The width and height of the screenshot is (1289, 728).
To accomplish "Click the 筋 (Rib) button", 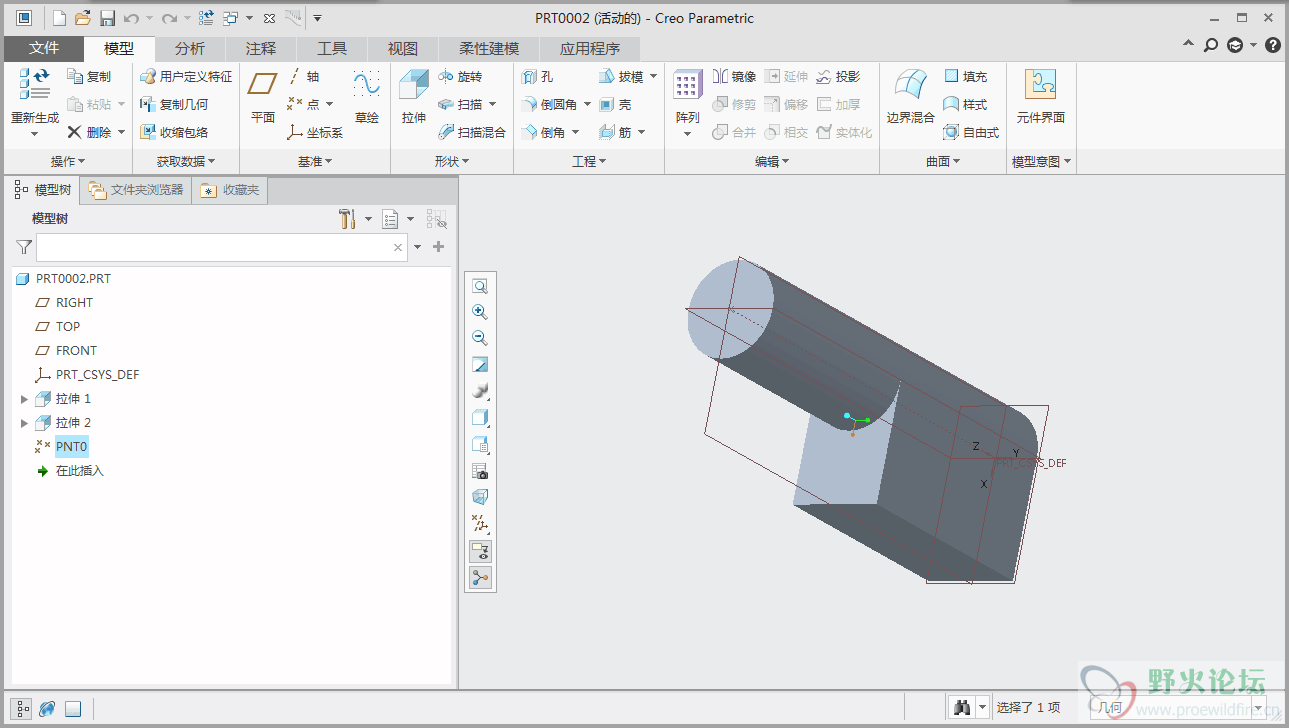I will click(615, 132).
